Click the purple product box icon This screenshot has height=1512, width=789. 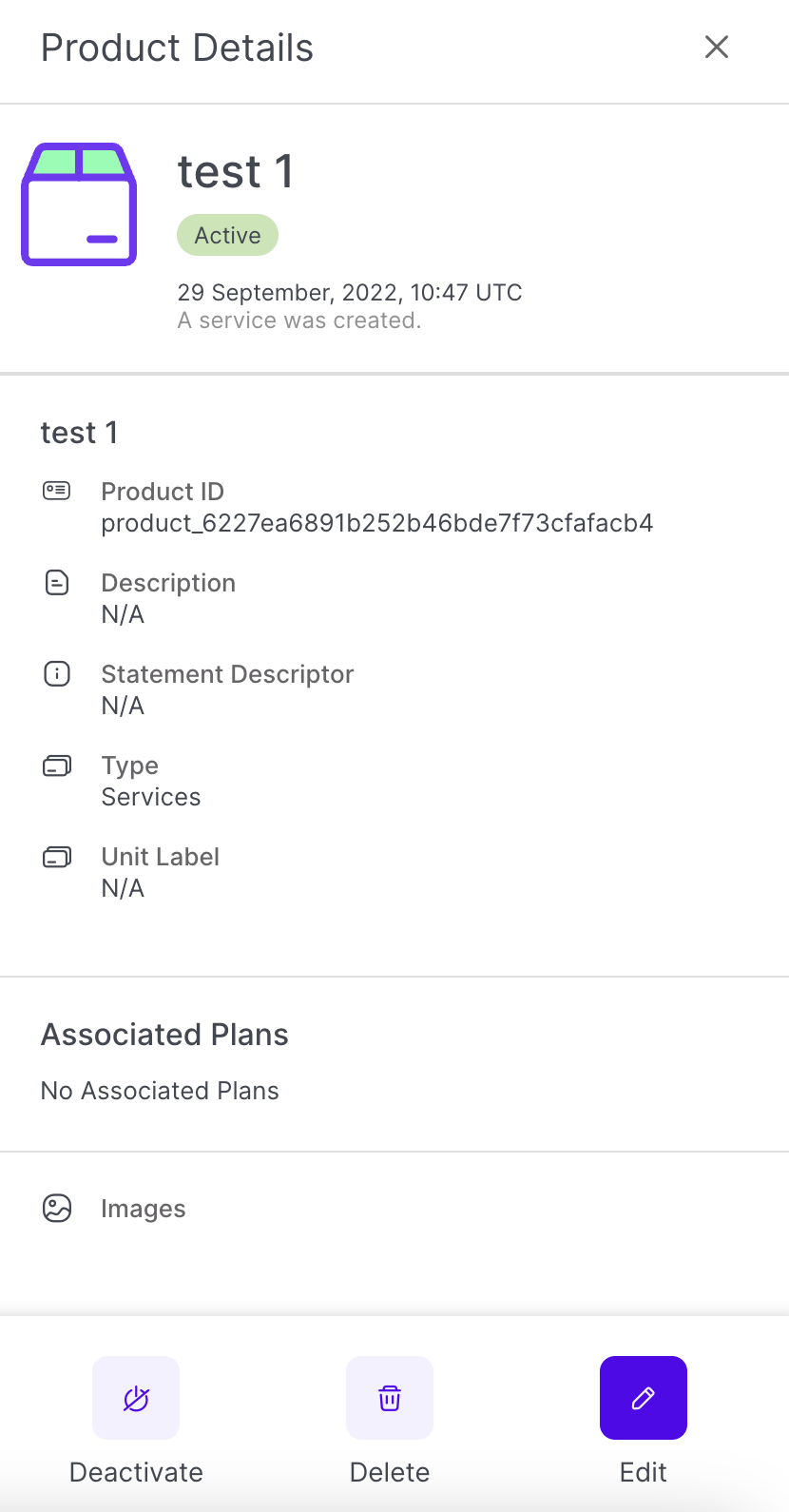pyautogui.click(x=79, y=204)
